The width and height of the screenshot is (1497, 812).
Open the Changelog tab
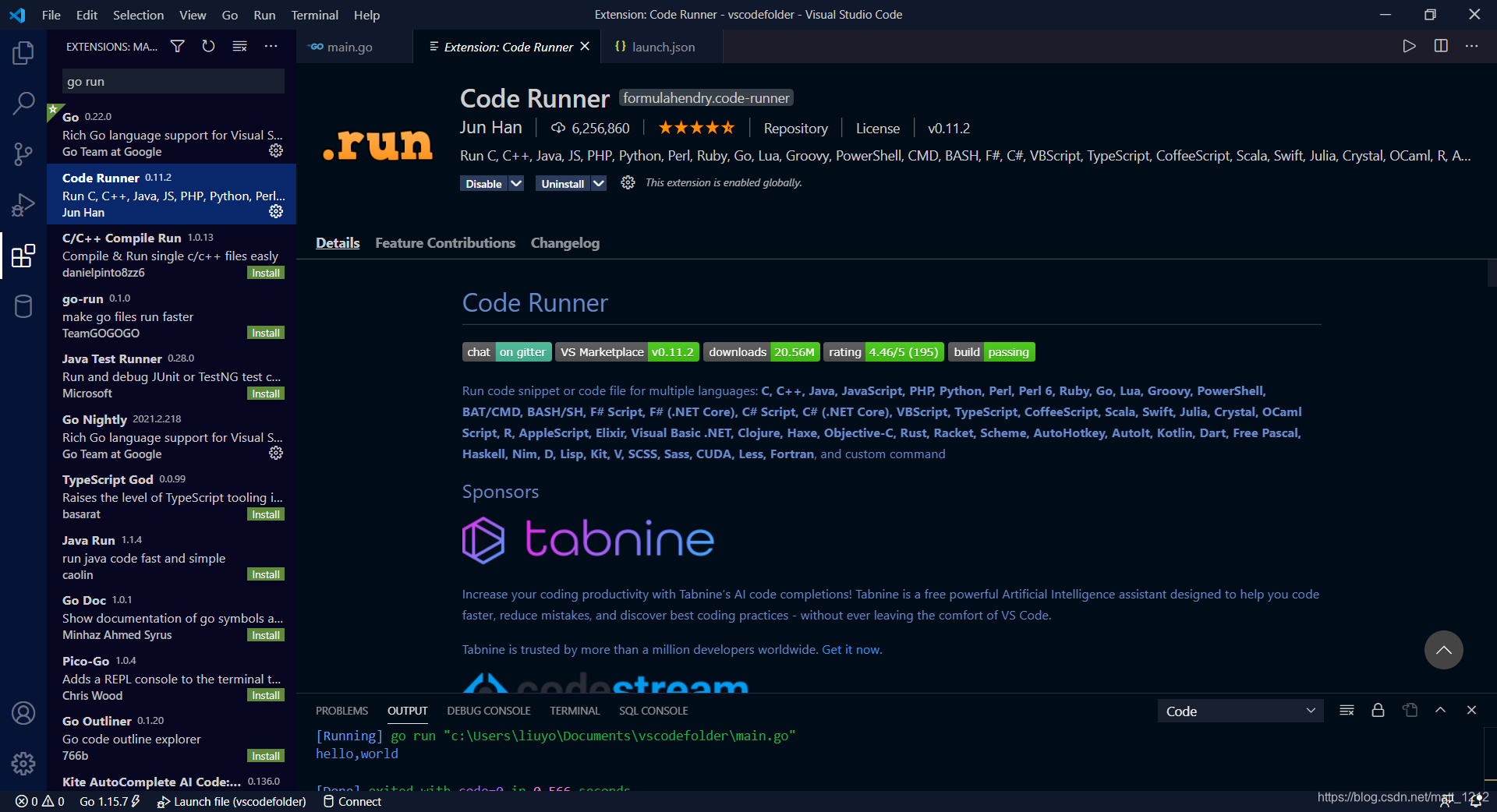tap(565, 243)
